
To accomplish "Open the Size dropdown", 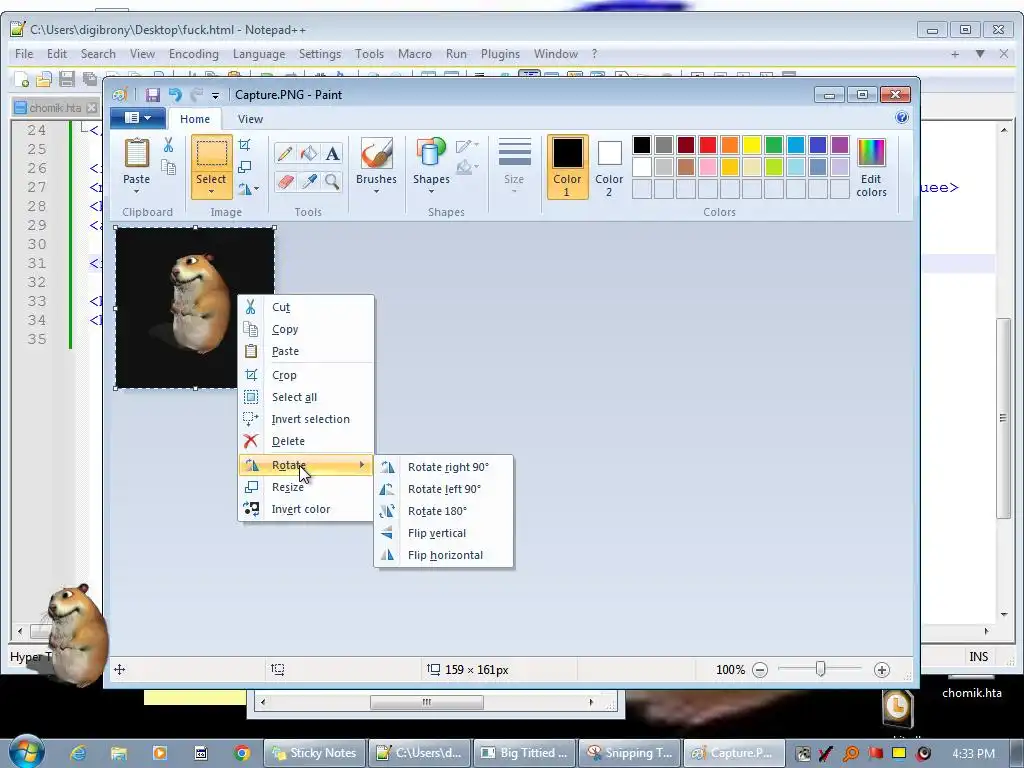I will pos(514,167).
